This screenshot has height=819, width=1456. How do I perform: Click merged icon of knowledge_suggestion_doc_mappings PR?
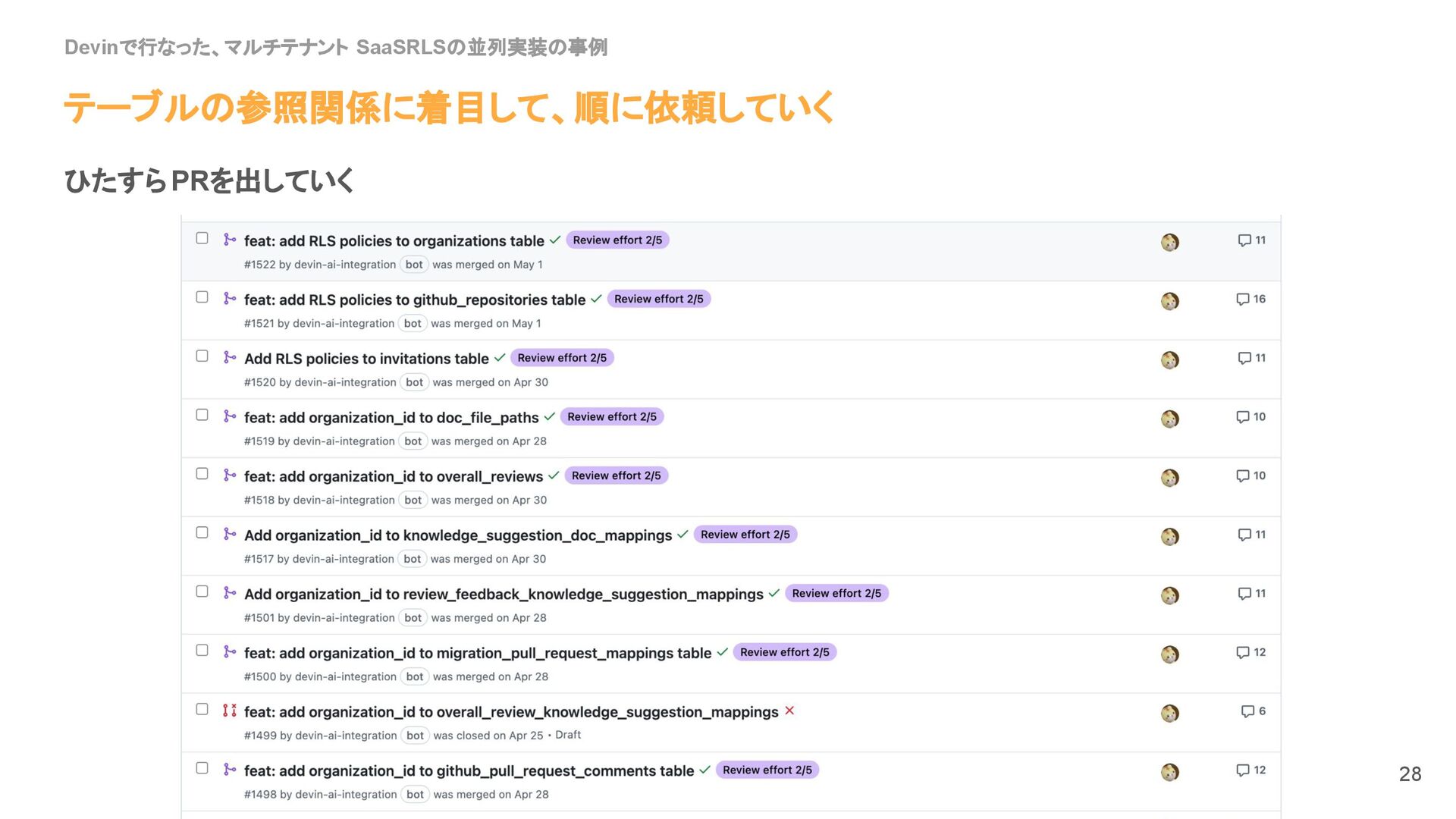tap(230, 534)
